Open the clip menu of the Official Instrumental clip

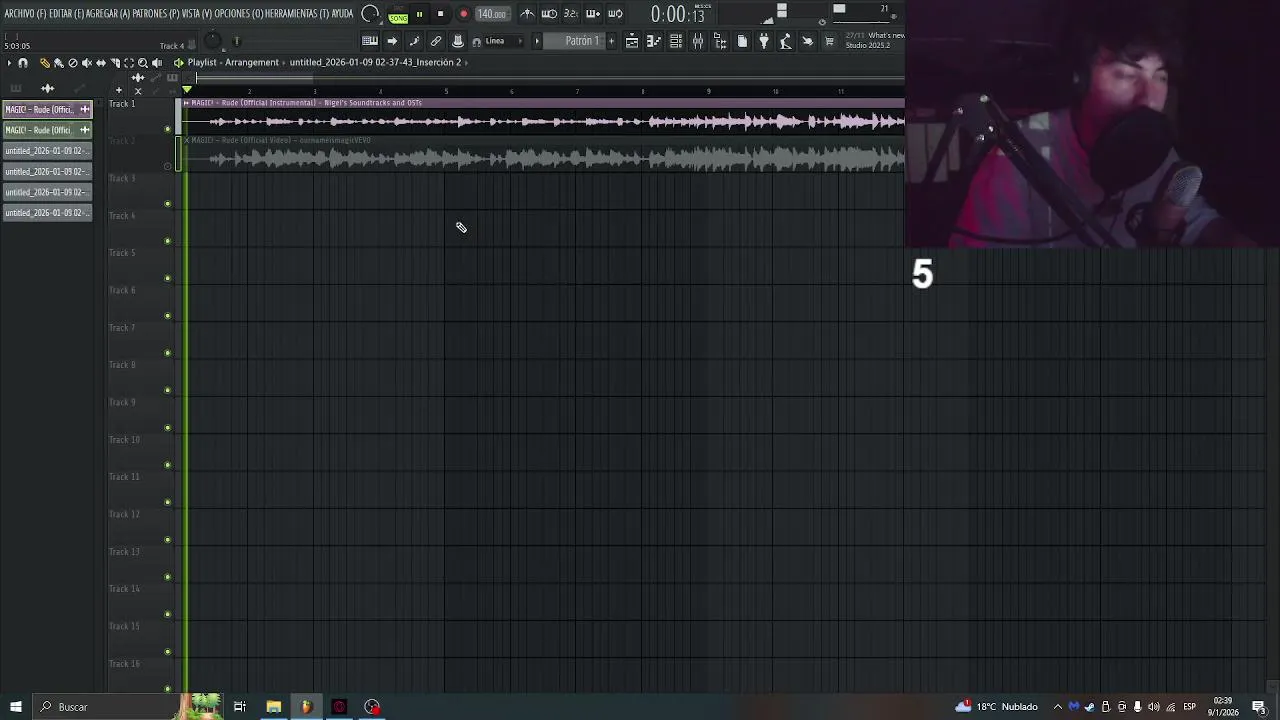pos(186,103)
